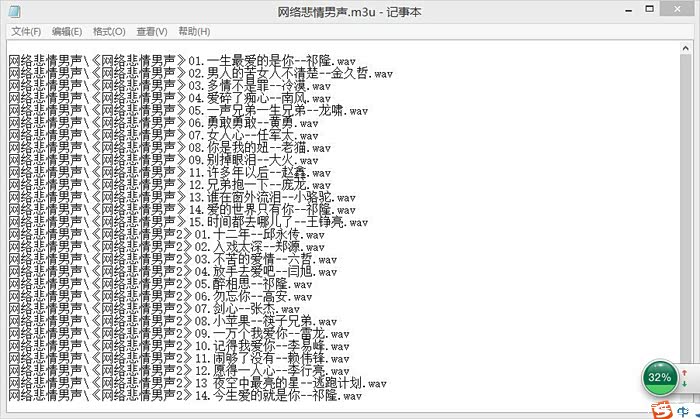
Task: Maximize the Notepad window
Action: click(650, 9)
